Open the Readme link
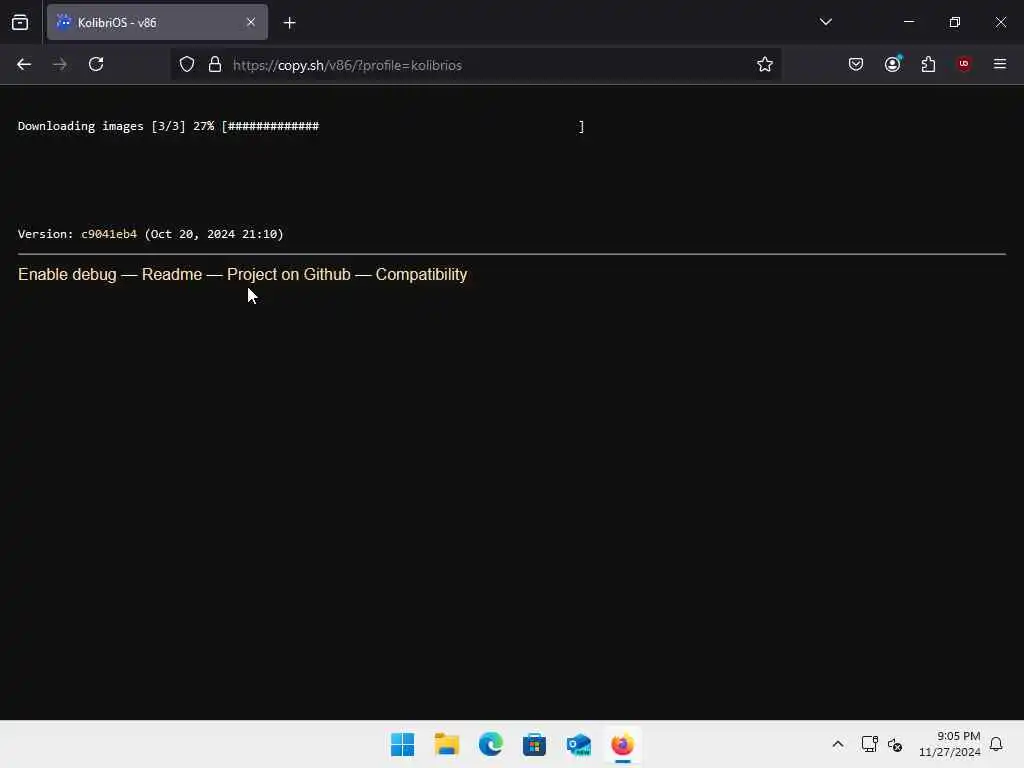The width and height of the screenshot is (1024, 768). pos(172,274)
